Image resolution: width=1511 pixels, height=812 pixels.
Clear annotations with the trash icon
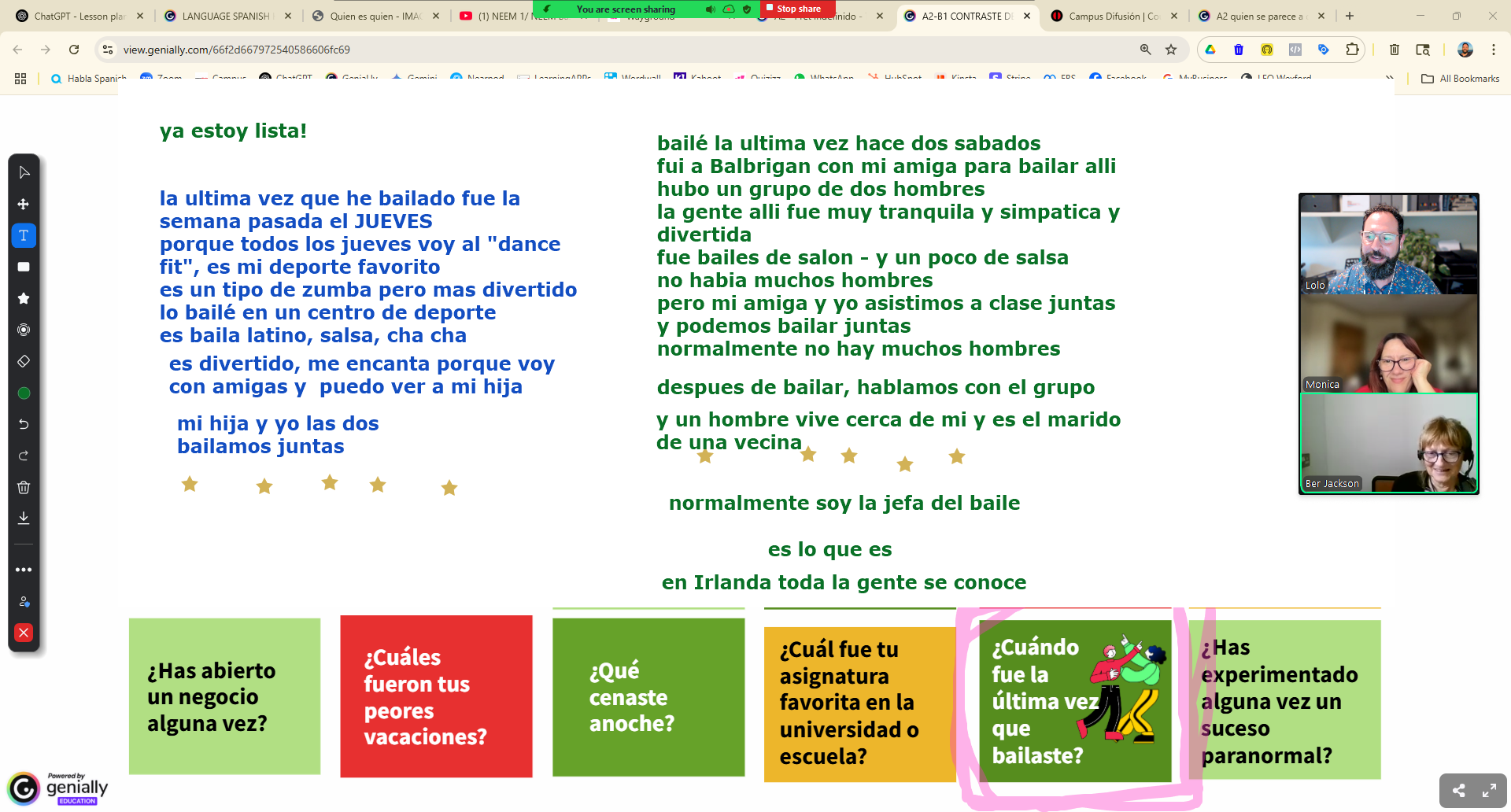tap(24, 487)
